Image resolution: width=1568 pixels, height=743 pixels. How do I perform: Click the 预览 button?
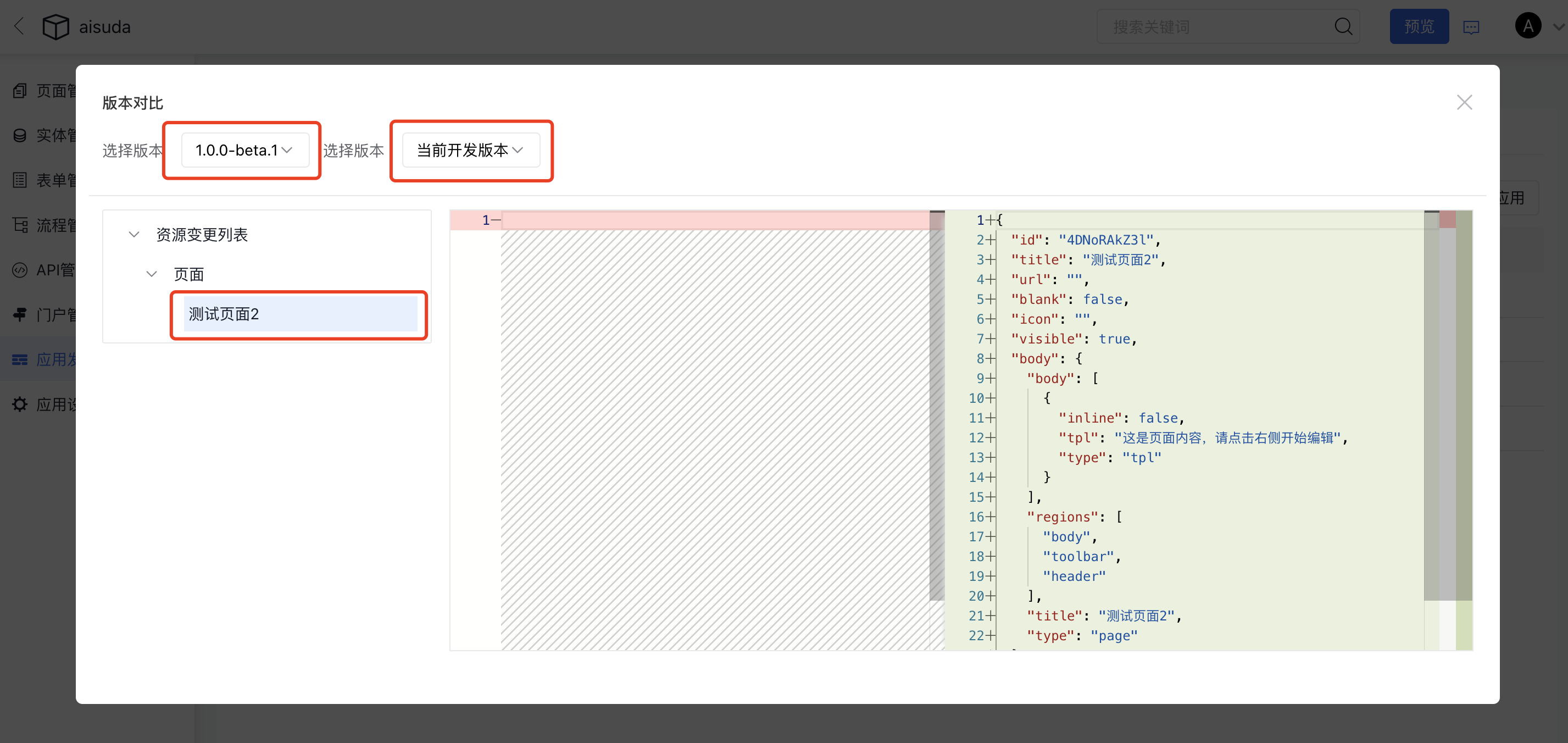click(1419, 26)
